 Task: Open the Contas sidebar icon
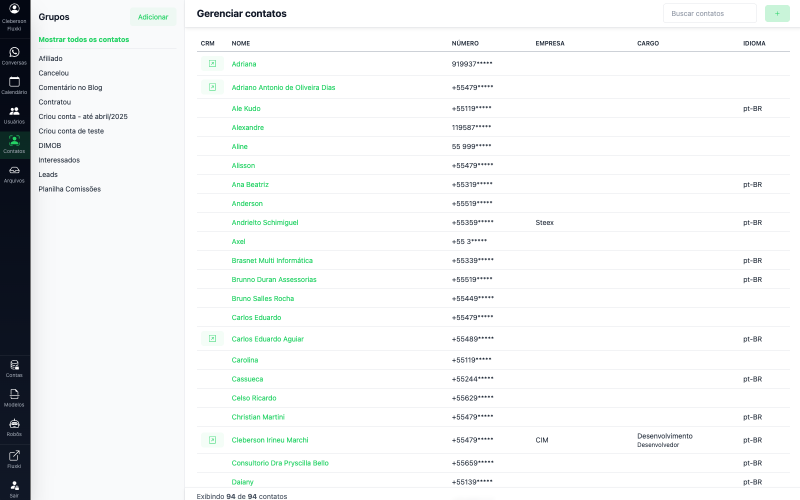click(14, 367)
